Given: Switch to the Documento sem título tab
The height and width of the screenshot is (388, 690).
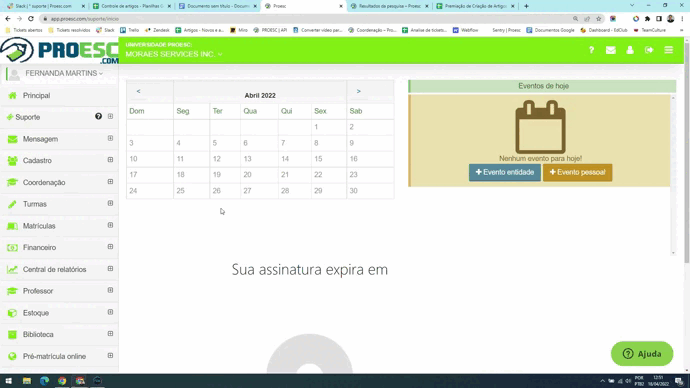Looking at the screenshot, I should (217, 6).
